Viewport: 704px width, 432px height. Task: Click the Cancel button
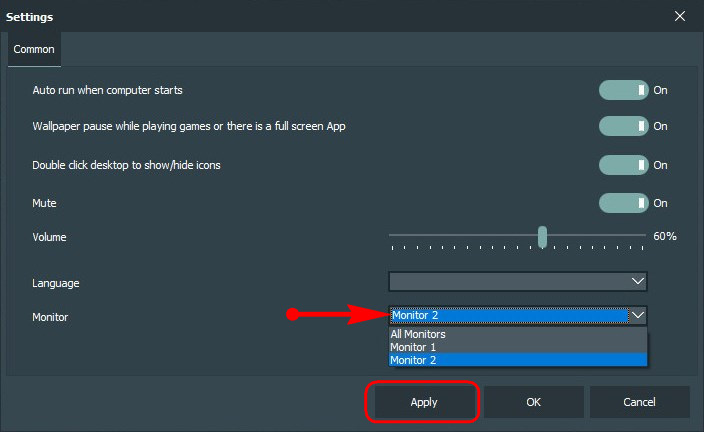coord(639,402)
